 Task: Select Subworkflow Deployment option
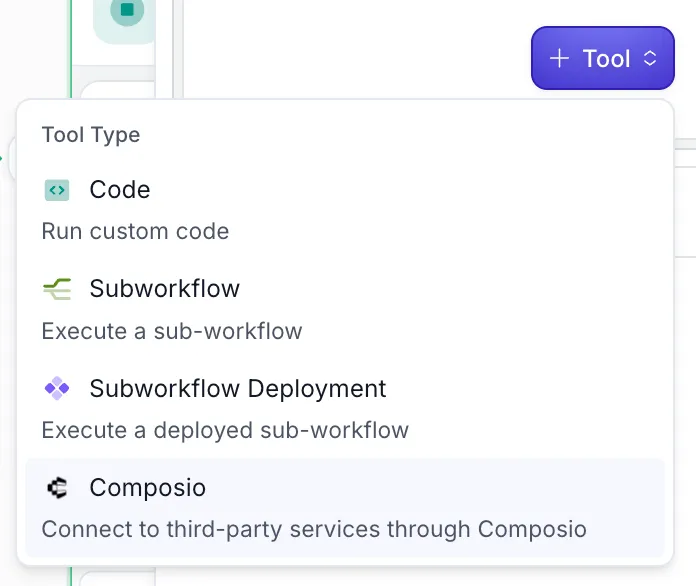click(x=345, y=409)
